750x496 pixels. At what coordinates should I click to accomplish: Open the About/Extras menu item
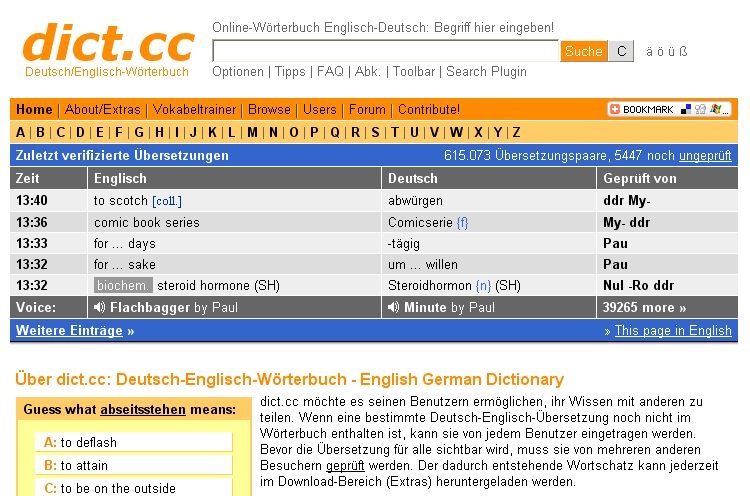point(102,110)
